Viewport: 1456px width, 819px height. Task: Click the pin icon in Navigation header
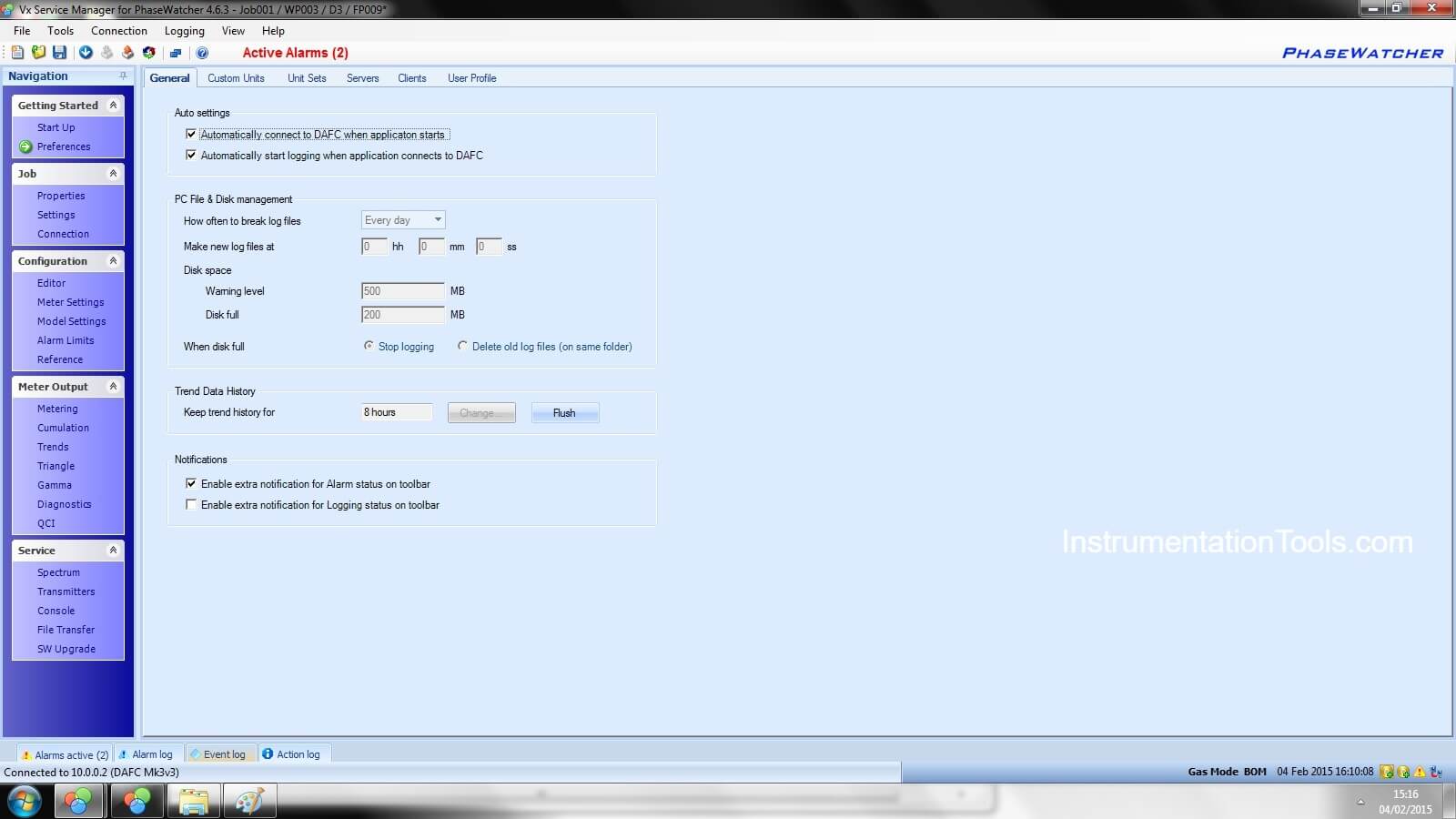[x=123, y=76]
